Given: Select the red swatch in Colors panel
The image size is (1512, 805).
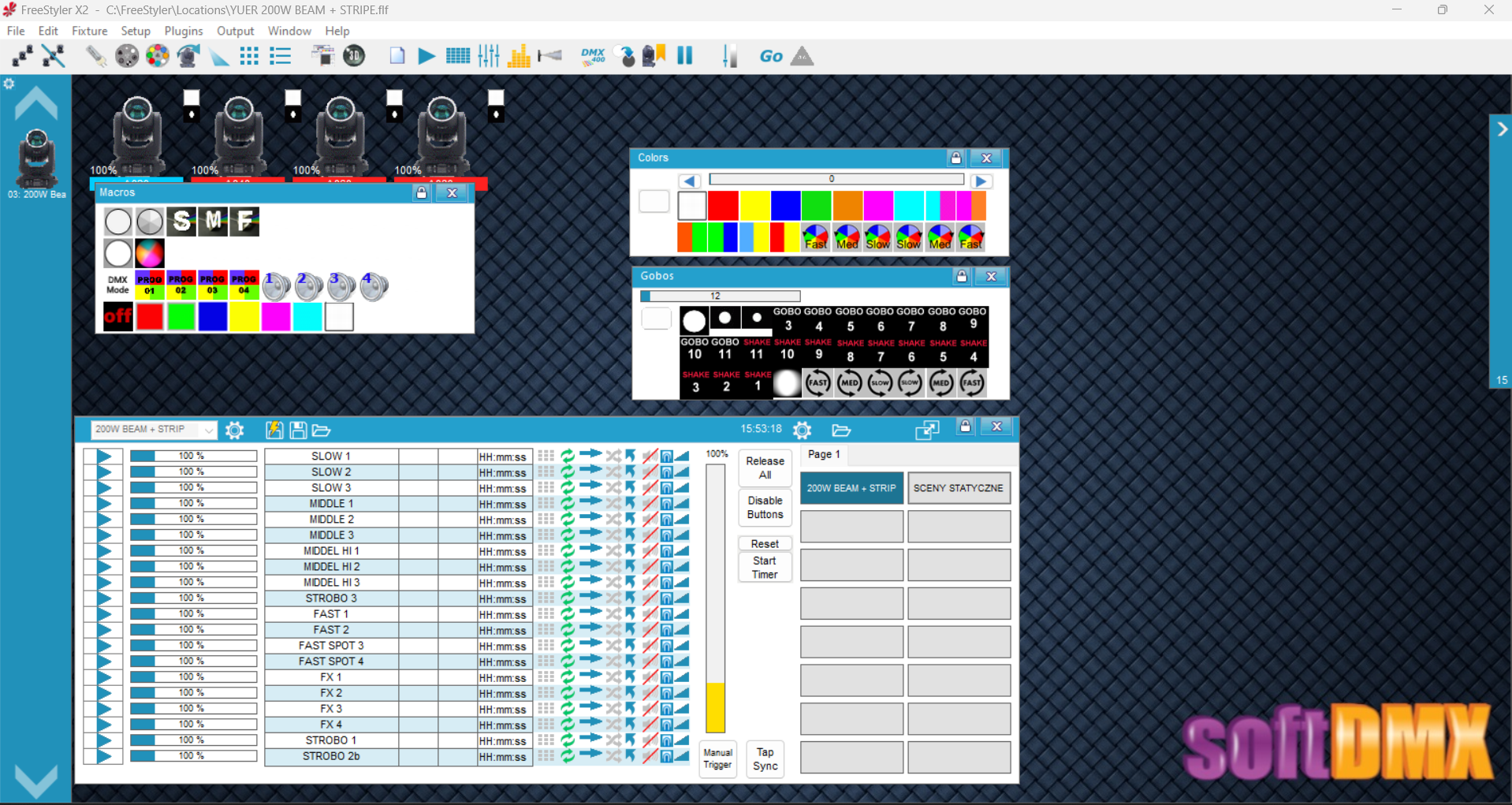Looking at the screenshot, I should point(723,206).
